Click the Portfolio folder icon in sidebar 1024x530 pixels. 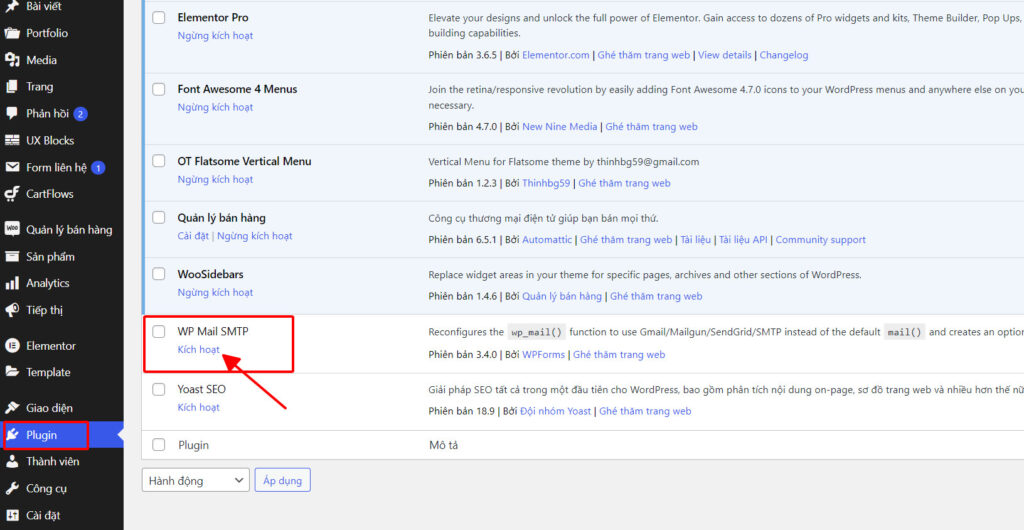tap(12, 33)
